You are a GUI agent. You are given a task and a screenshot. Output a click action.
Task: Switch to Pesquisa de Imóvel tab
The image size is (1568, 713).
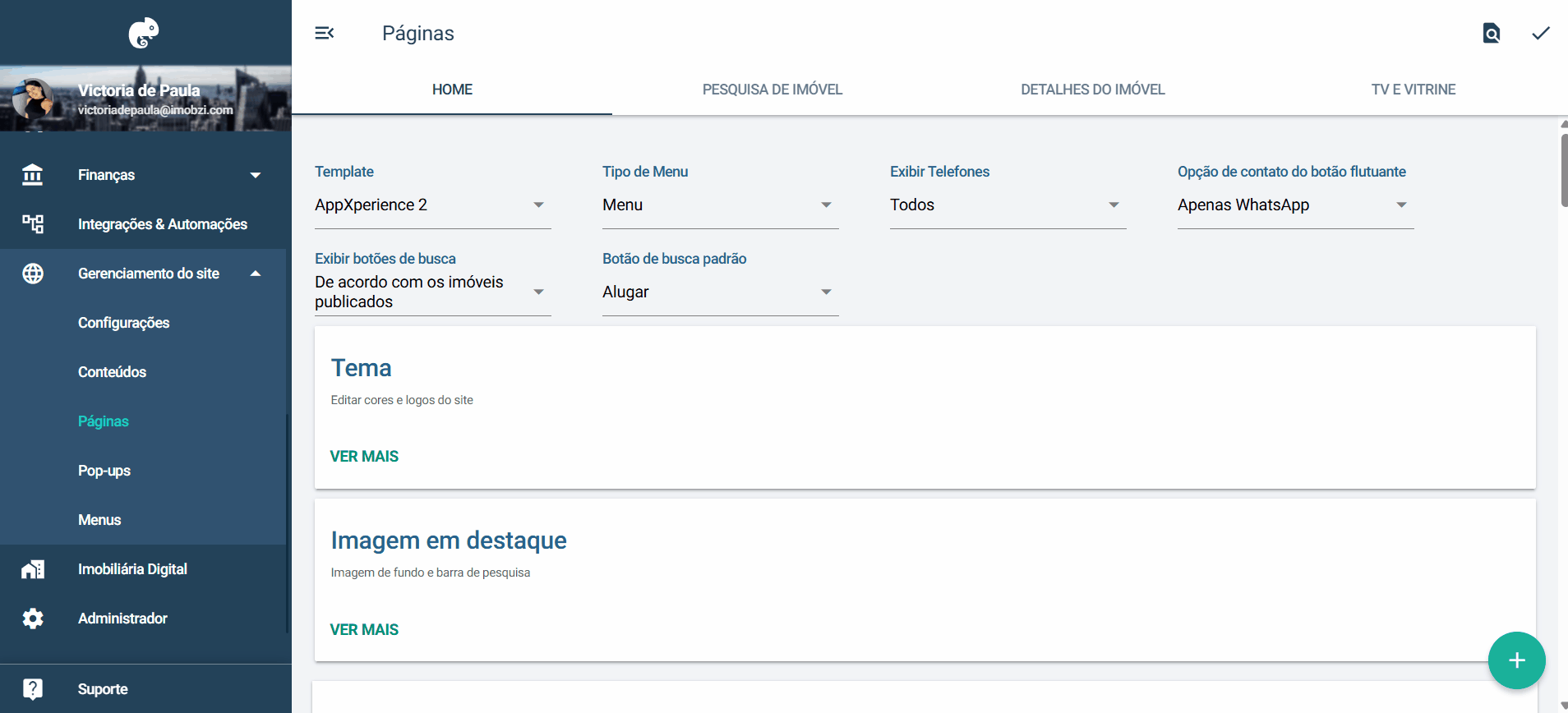[772, 90]
